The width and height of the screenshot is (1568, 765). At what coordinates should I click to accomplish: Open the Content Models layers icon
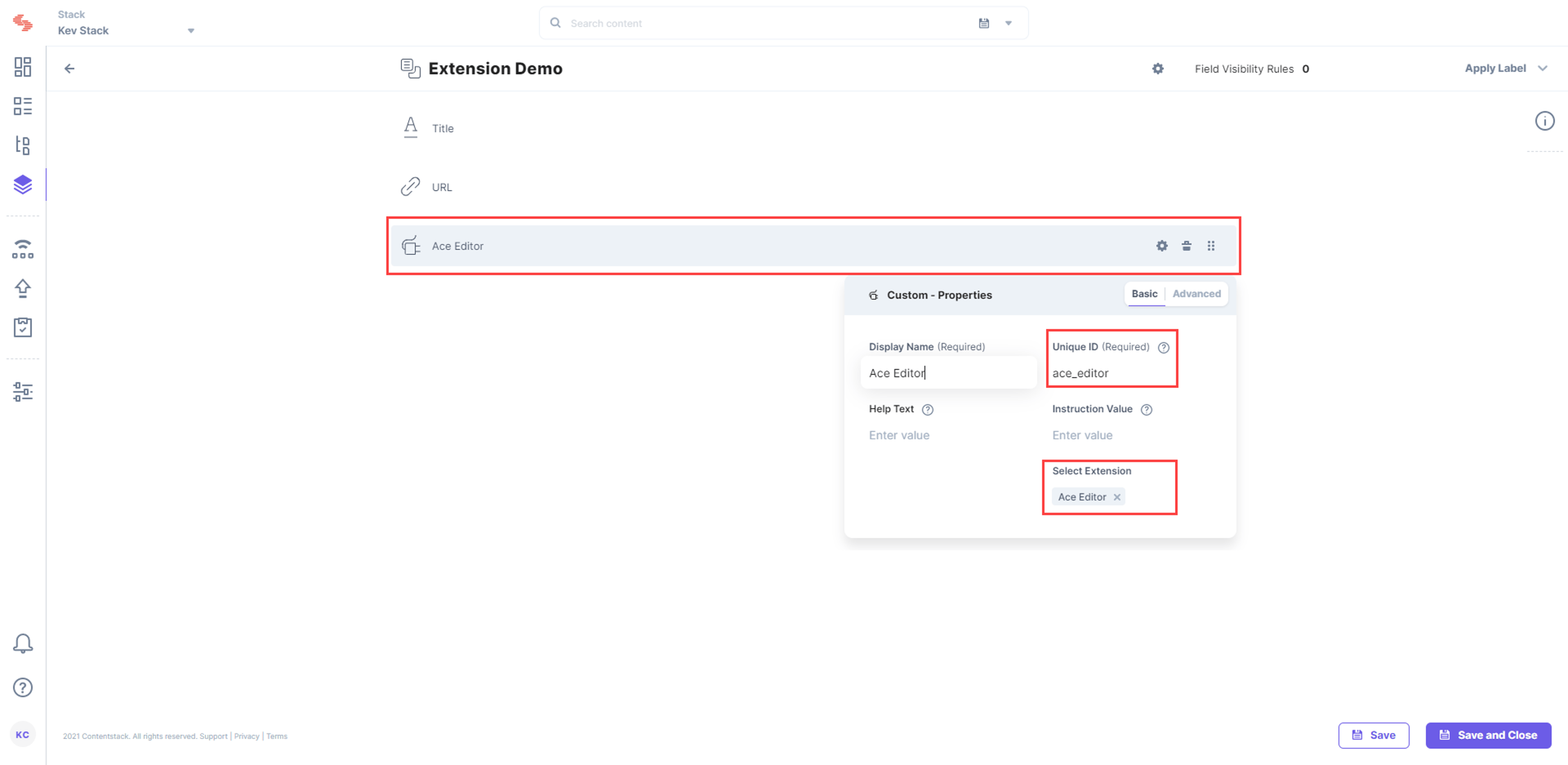coord(22,185)
